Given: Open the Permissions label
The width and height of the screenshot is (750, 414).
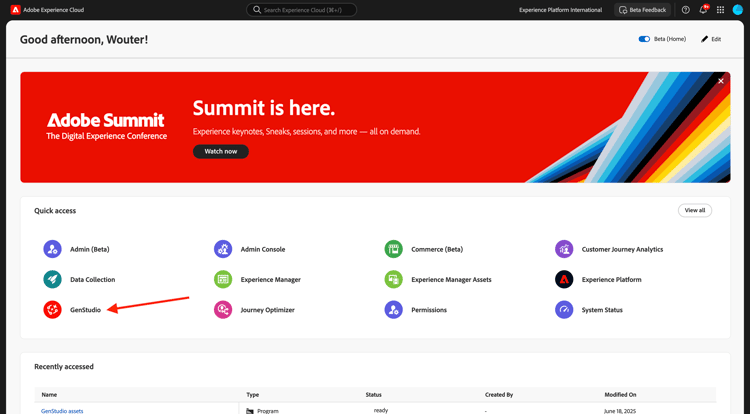Looking at the screenshot, I should 429,310.
